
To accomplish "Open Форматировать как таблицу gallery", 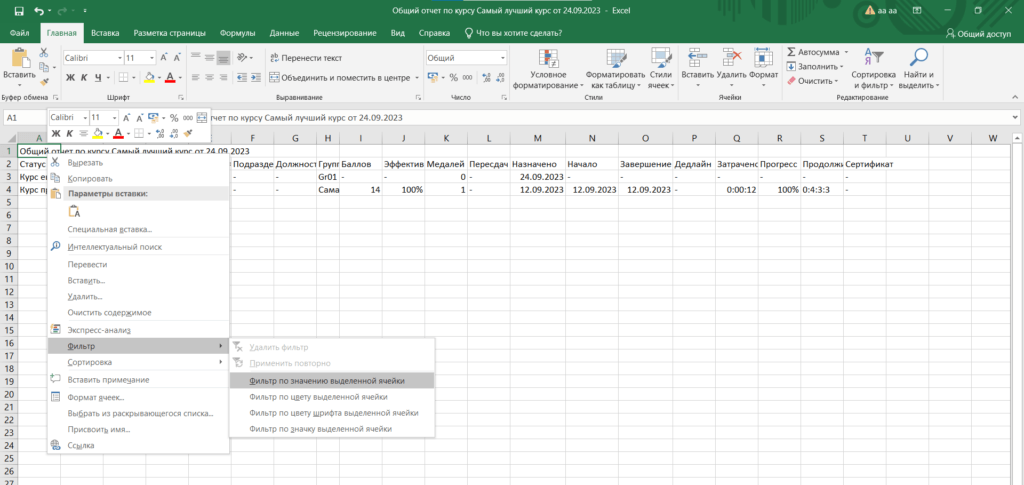I will point(616,69).
